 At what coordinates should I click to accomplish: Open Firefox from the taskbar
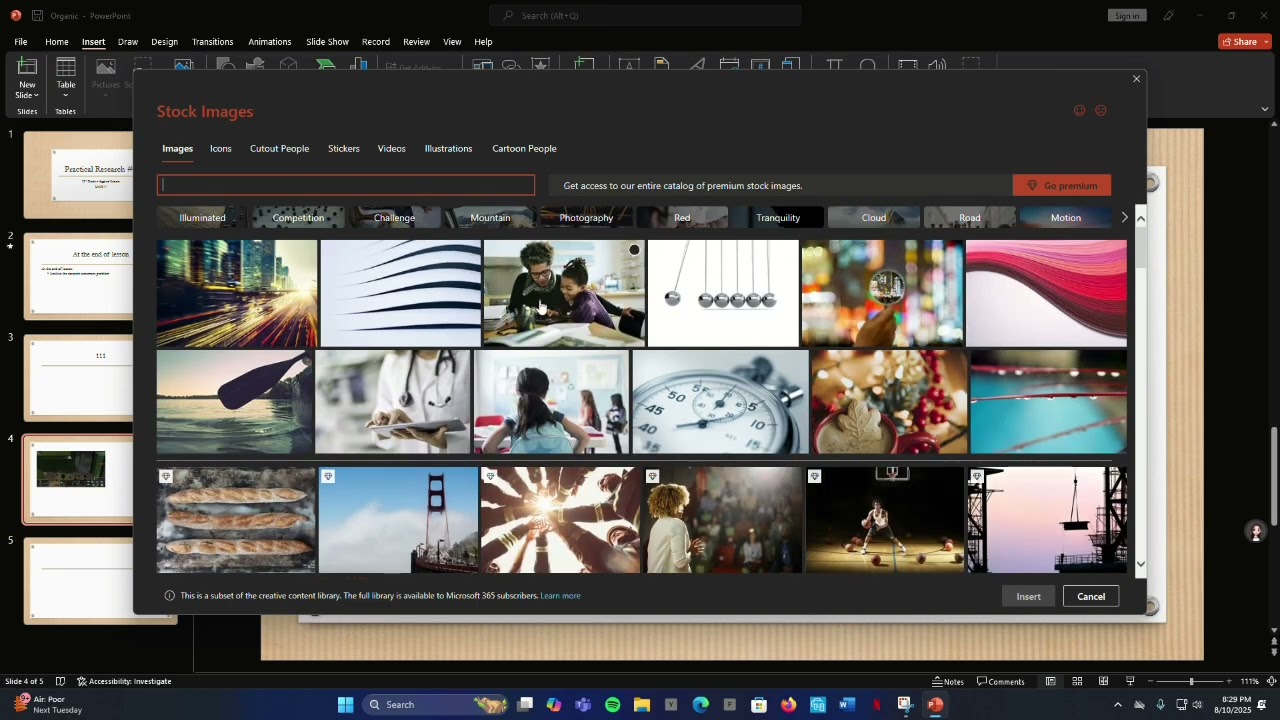[x=788, y=705]
